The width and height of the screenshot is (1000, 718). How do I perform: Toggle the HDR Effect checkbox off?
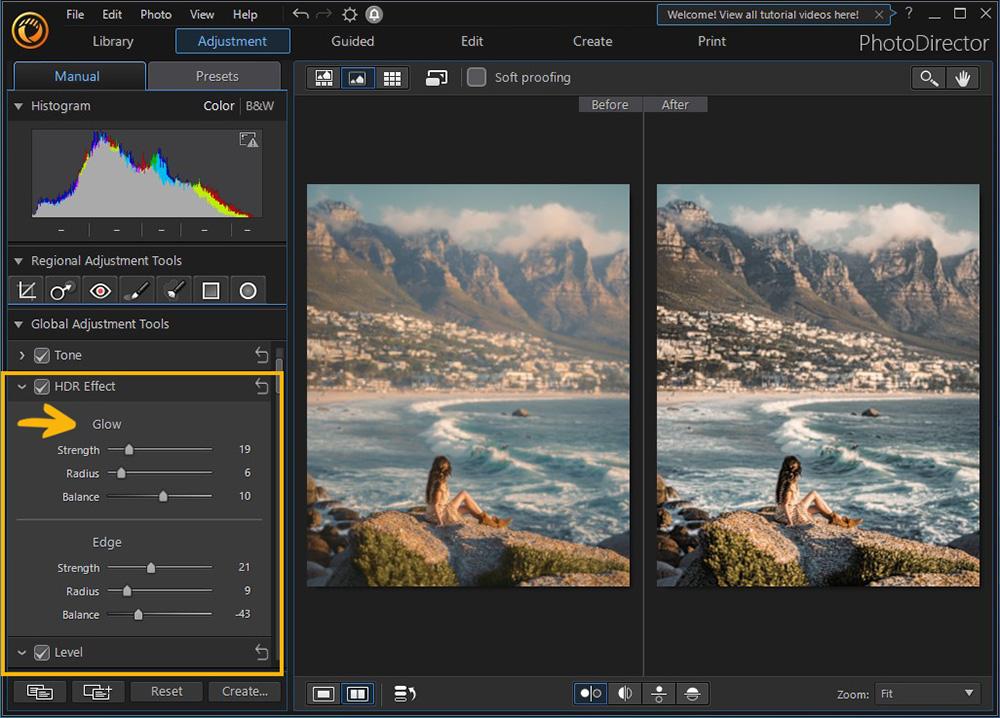coord(41,386)
